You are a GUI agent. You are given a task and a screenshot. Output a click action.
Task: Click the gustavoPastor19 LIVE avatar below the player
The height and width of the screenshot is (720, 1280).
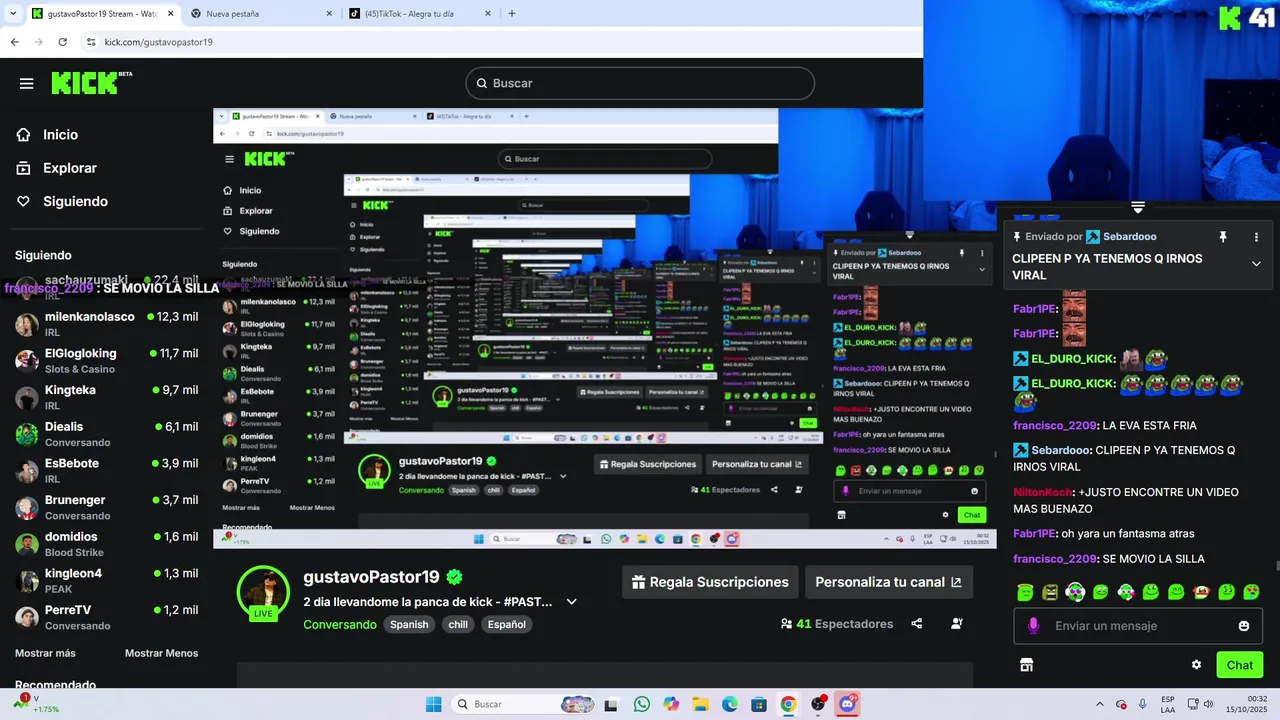(263, 593)
